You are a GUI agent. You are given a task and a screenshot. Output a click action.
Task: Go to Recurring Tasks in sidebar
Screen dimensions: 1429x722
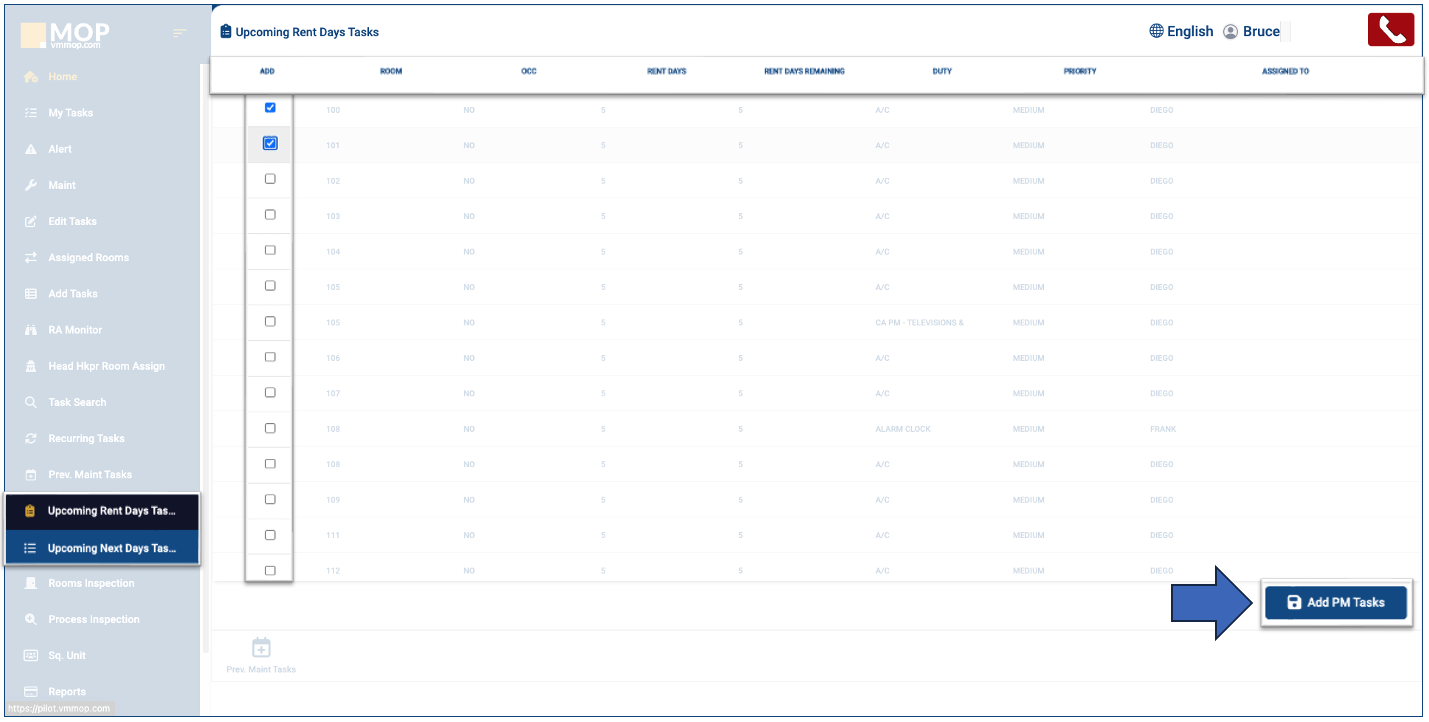point(86,438)
